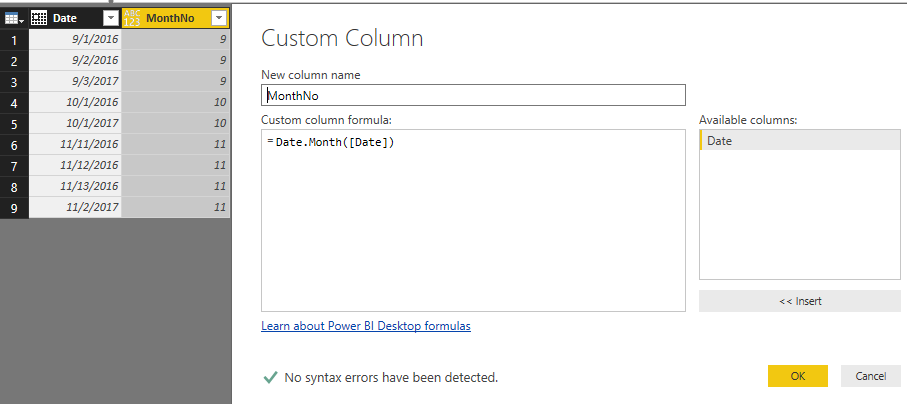Image resolution: width=907 pixels, height=404 pixels.
Task: Click the date cell 10/1/2017
Action: [75, 123]
